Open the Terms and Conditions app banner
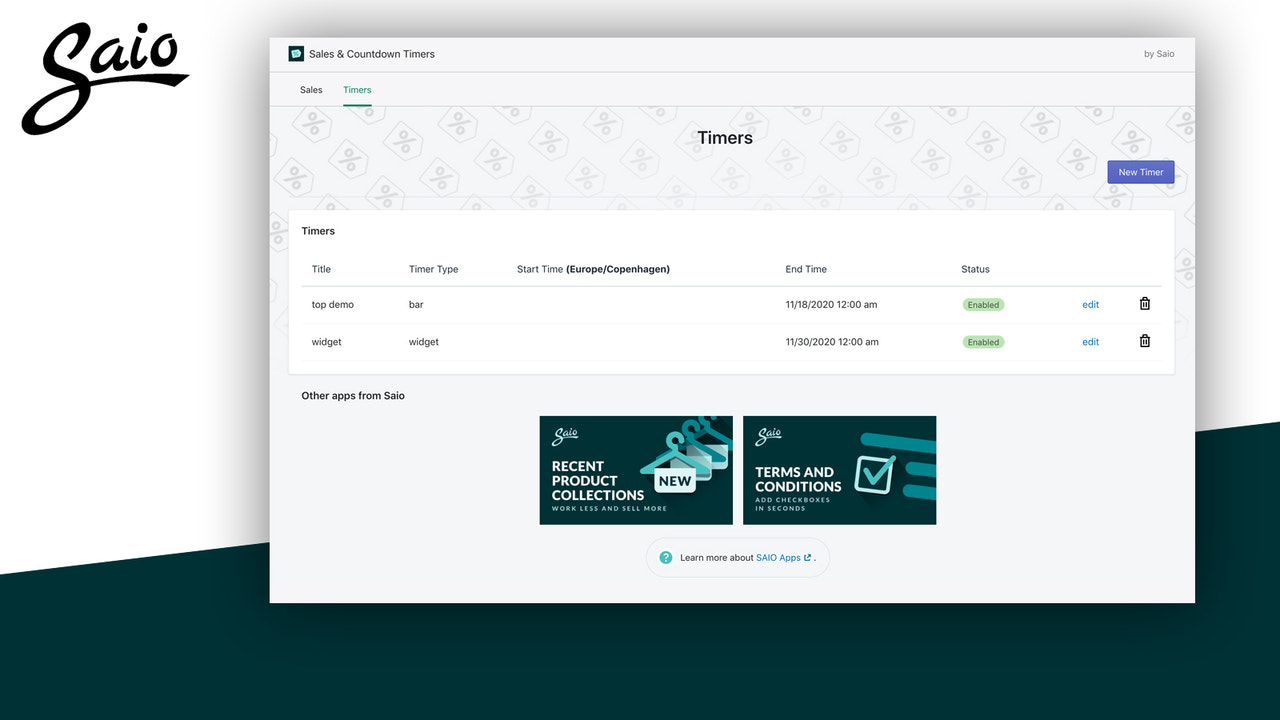Image resolution: width=1280 pixels, height=720 pixels. click(839, 470)
